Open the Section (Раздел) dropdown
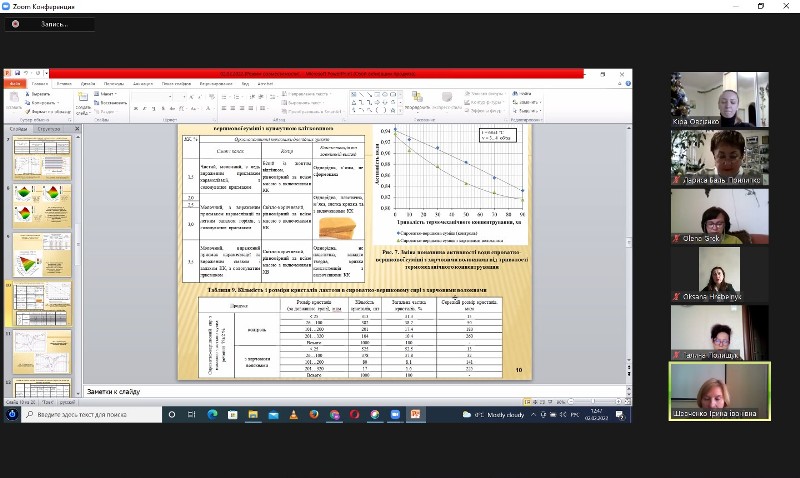The image size is (800, 478). [105, 111]
